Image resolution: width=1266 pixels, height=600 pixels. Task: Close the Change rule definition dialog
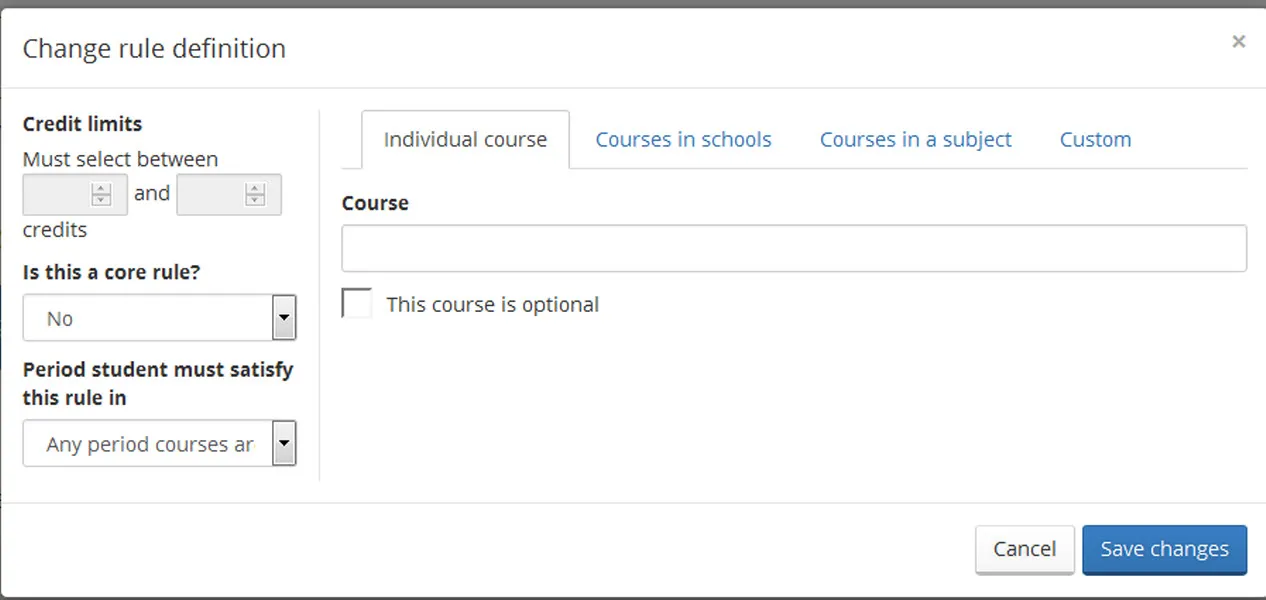(1239, 41)
